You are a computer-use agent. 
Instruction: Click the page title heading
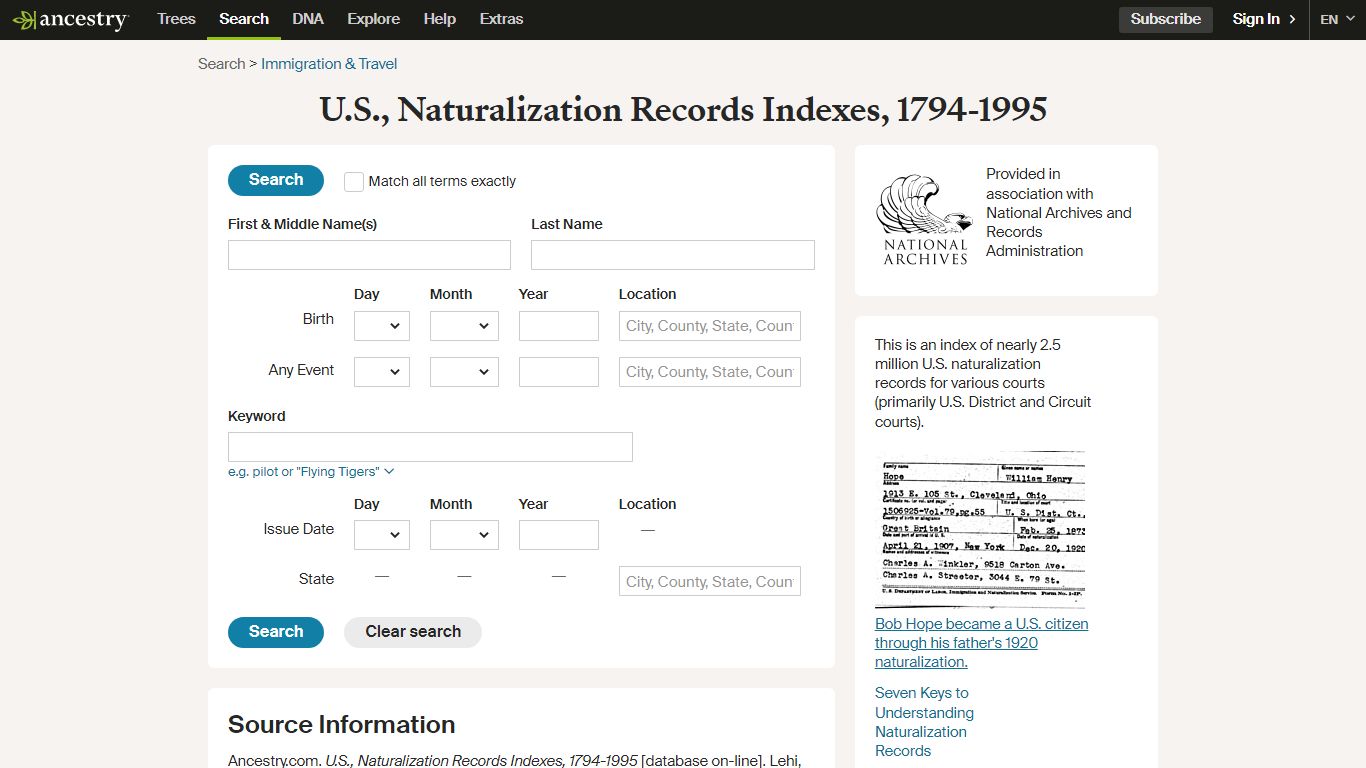(683, 110)
